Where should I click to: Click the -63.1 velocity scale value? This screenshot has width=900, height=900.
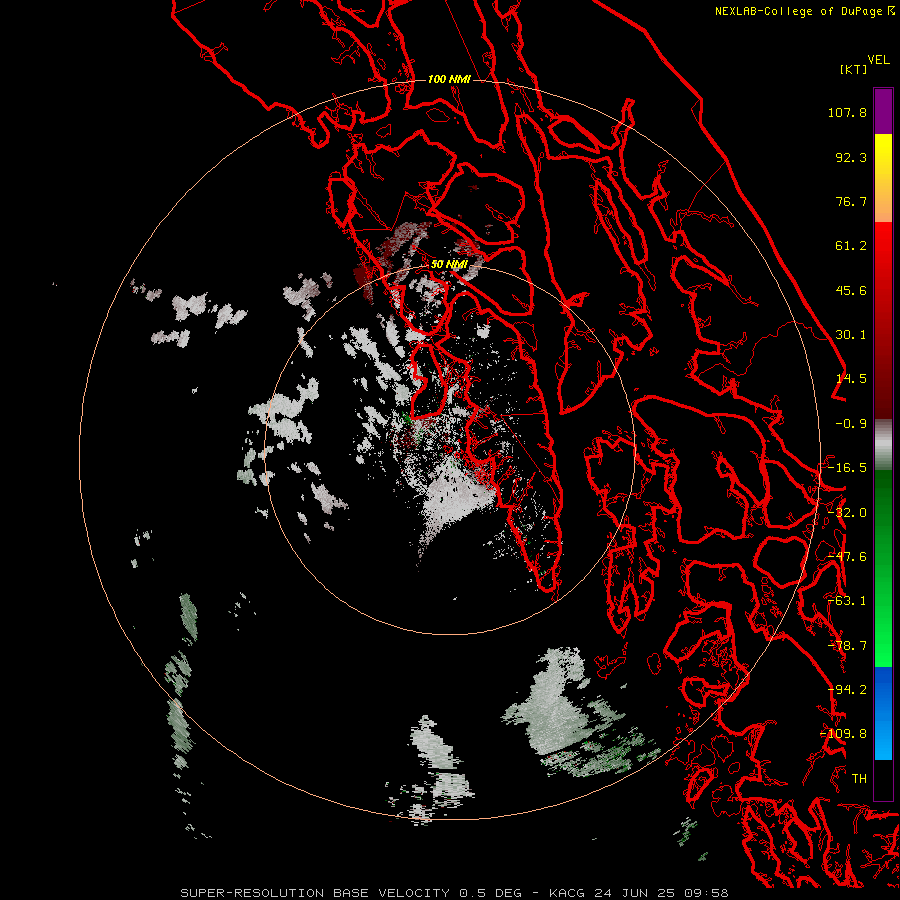point(847,601)
